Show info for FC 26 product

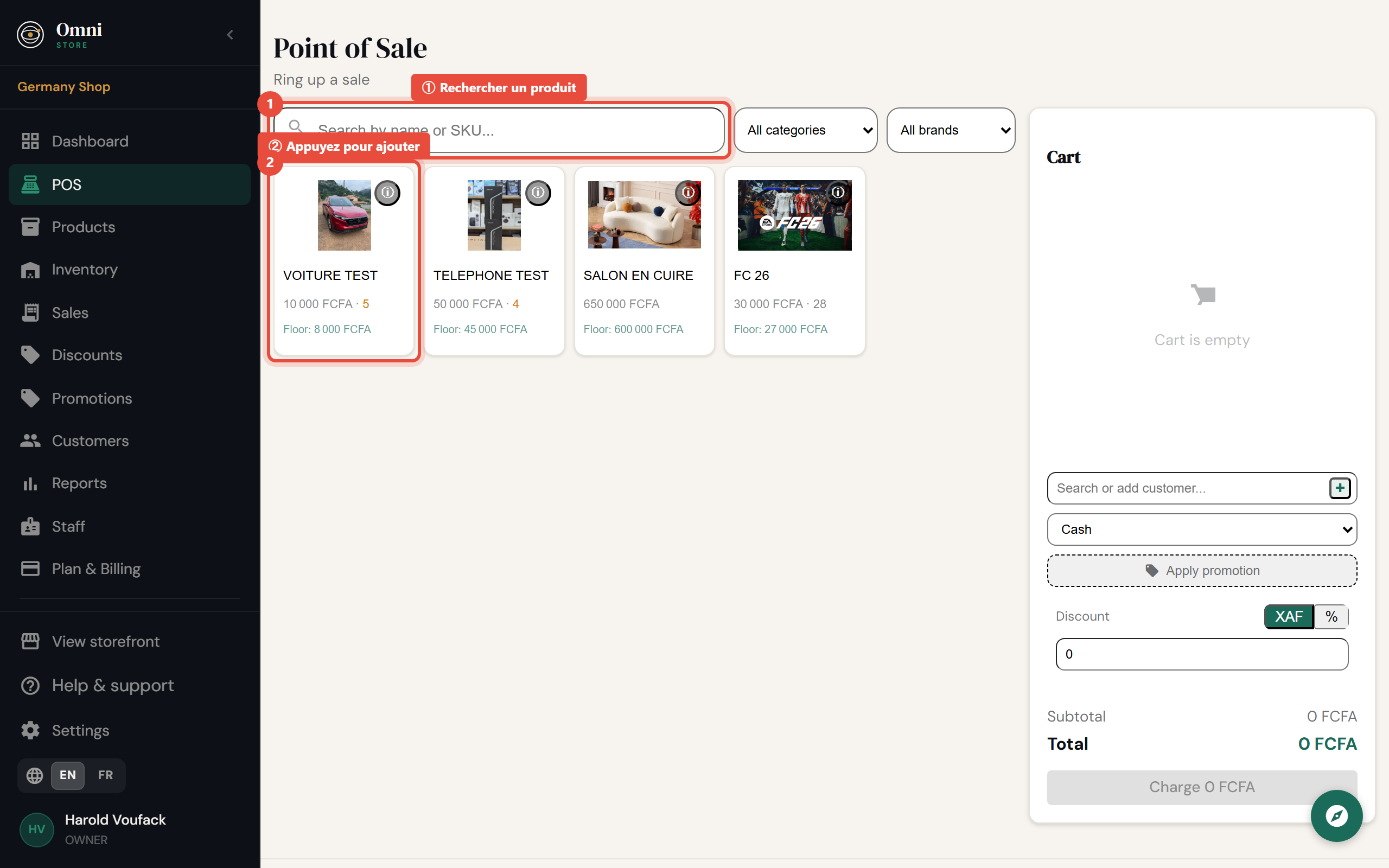tap(838, 193)
